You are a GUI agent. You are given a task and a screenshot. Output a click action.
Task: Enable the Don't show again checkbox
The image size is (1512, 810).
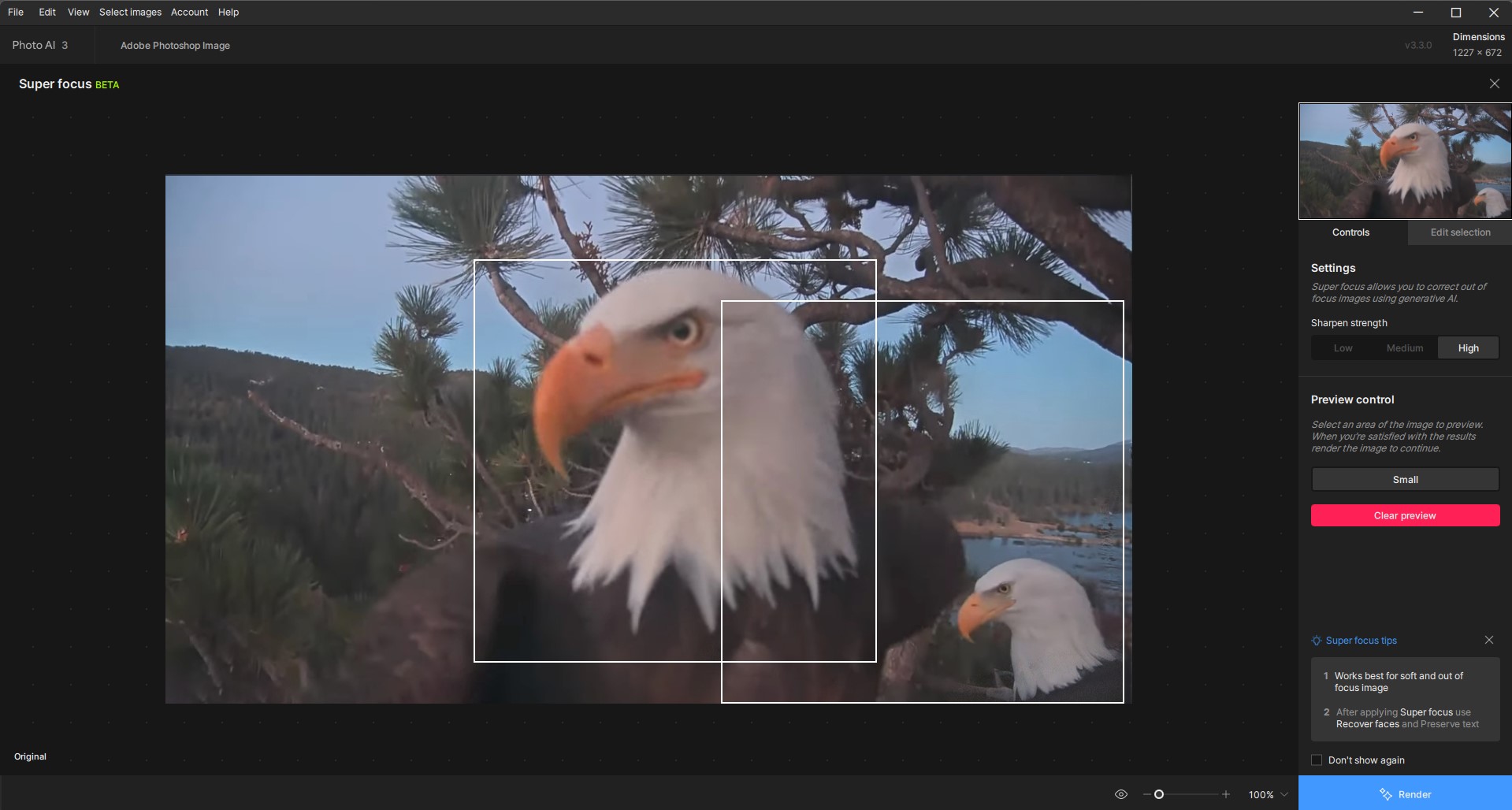(1317, 760)
